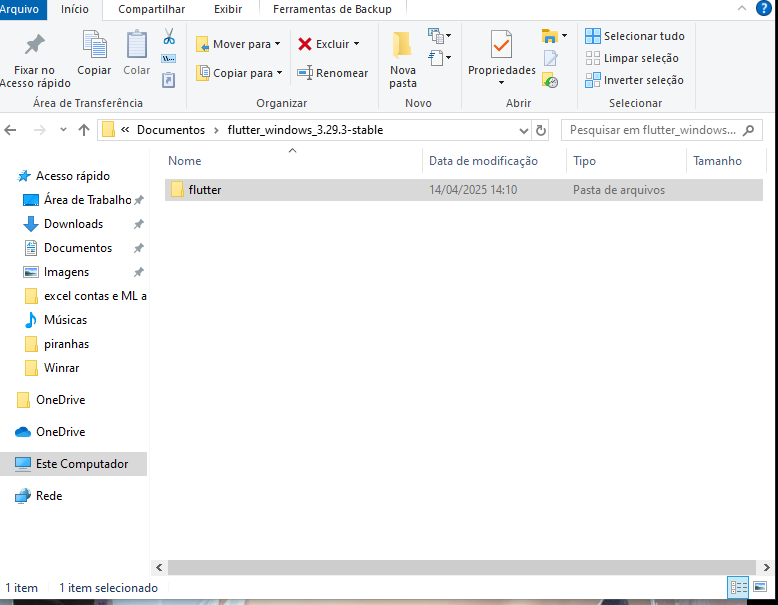Switch to the Compartilhar tab
The image size is (778, 605).
[151, 9]
